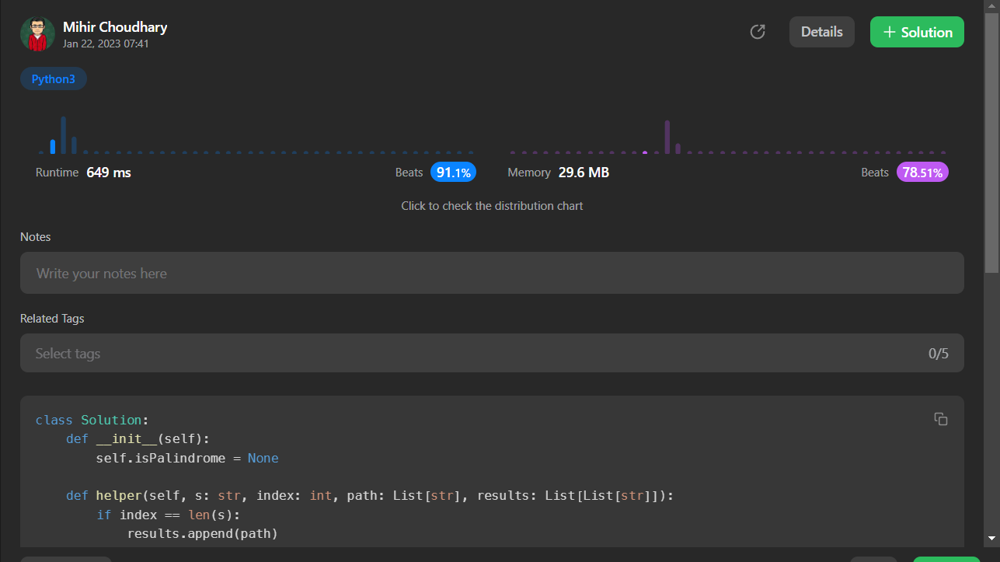Click the blue 91.1% runtime beats badge

point(453,173)
